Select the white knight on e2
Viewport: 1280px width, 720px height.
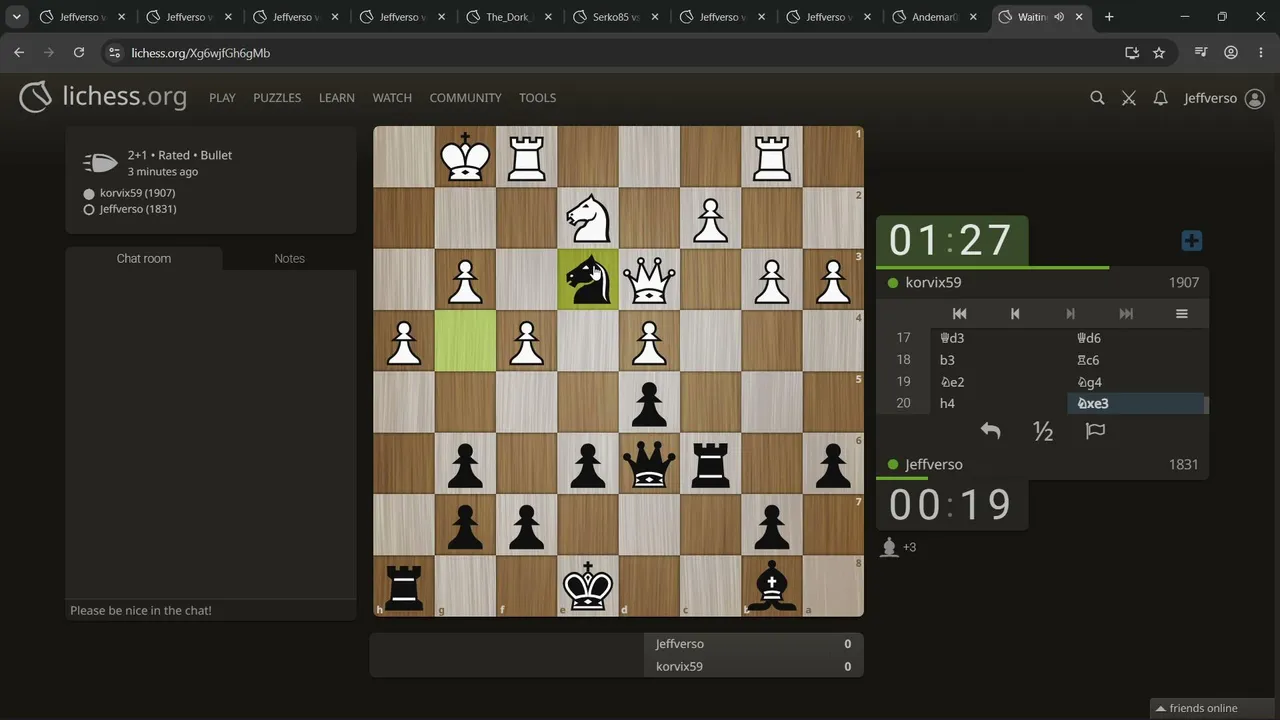click(588, 218)
